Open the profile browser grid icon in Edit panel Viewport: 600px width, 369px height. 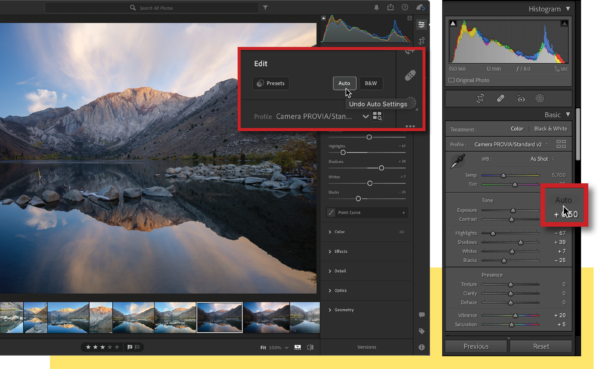coord(377,116)
